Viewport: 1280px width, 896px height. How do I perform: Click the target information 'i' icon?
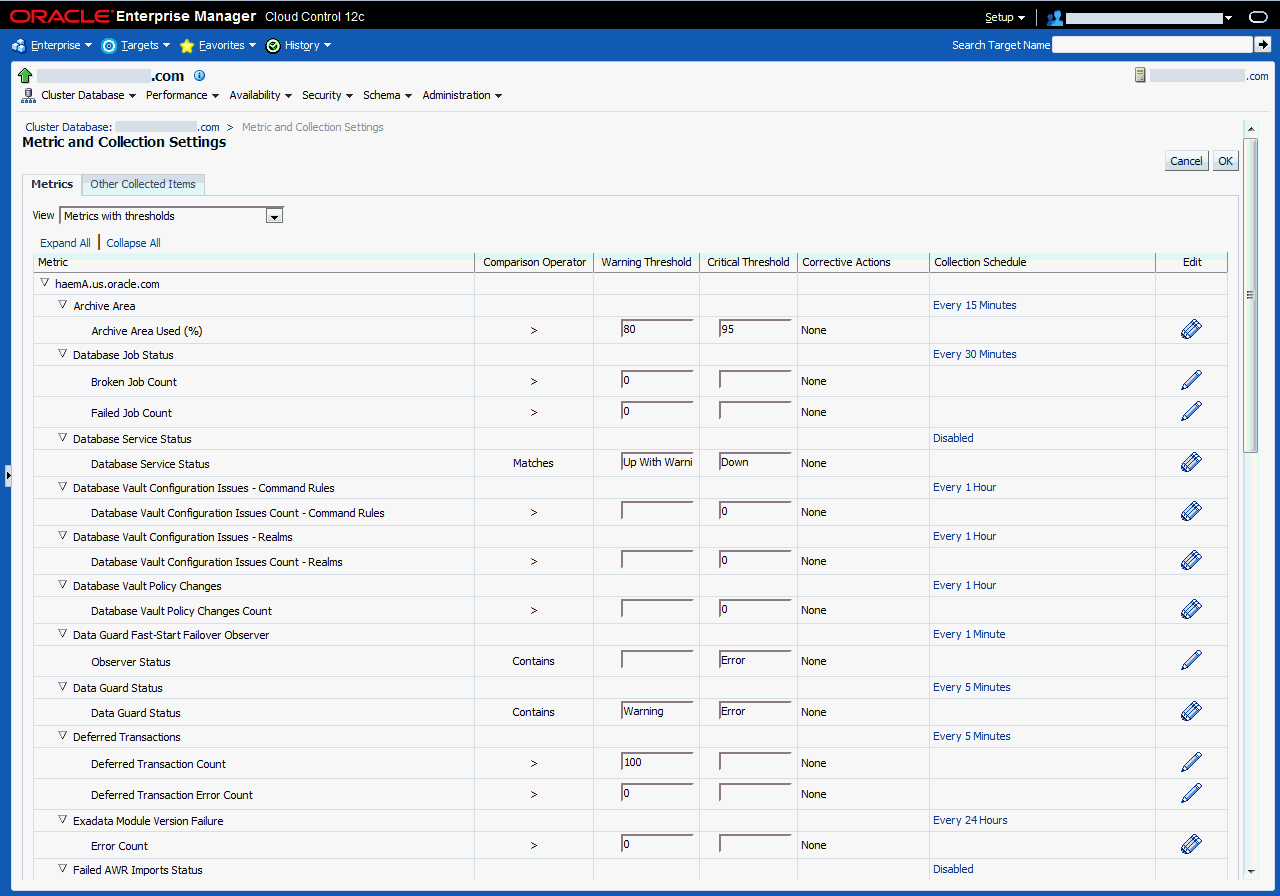pyautogui.click(x=199, y=76)
